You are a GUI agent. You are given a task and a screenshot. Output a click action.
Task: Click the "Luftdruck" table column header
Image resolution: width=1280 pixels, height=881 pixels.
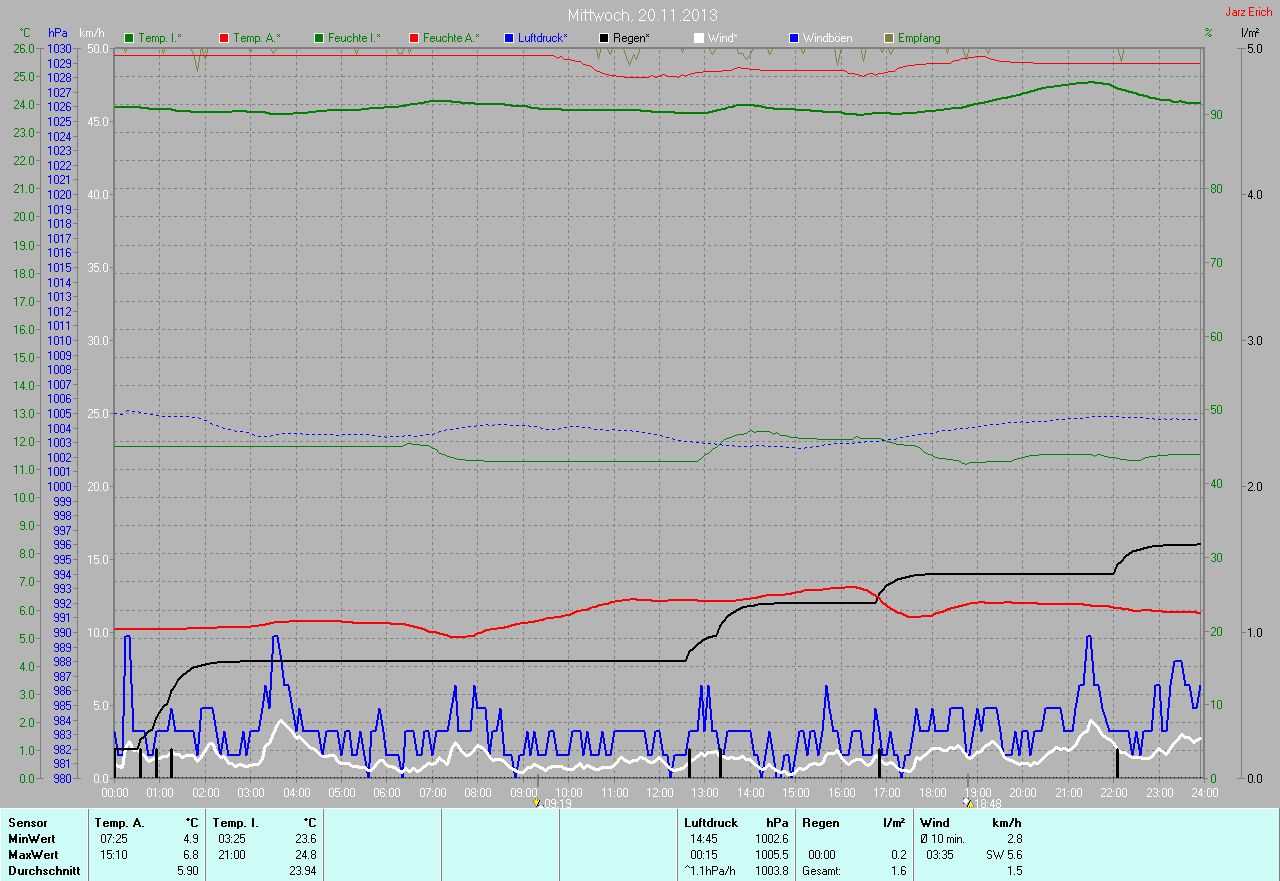[x=711, y=823]
